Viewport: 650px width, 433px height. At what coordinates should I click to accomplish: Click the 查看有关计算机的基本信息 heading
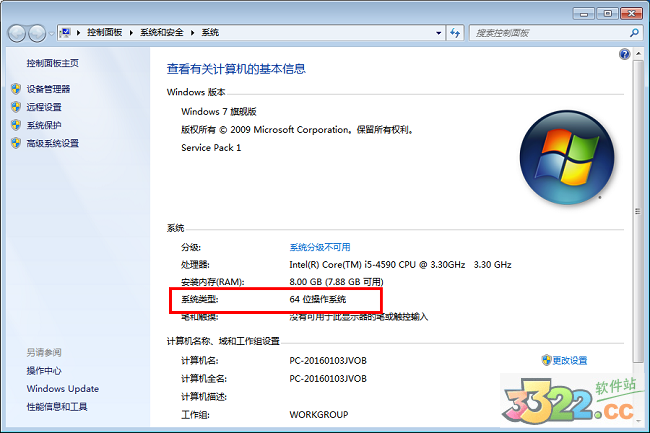pyautogui.click(x=236, y=69)
